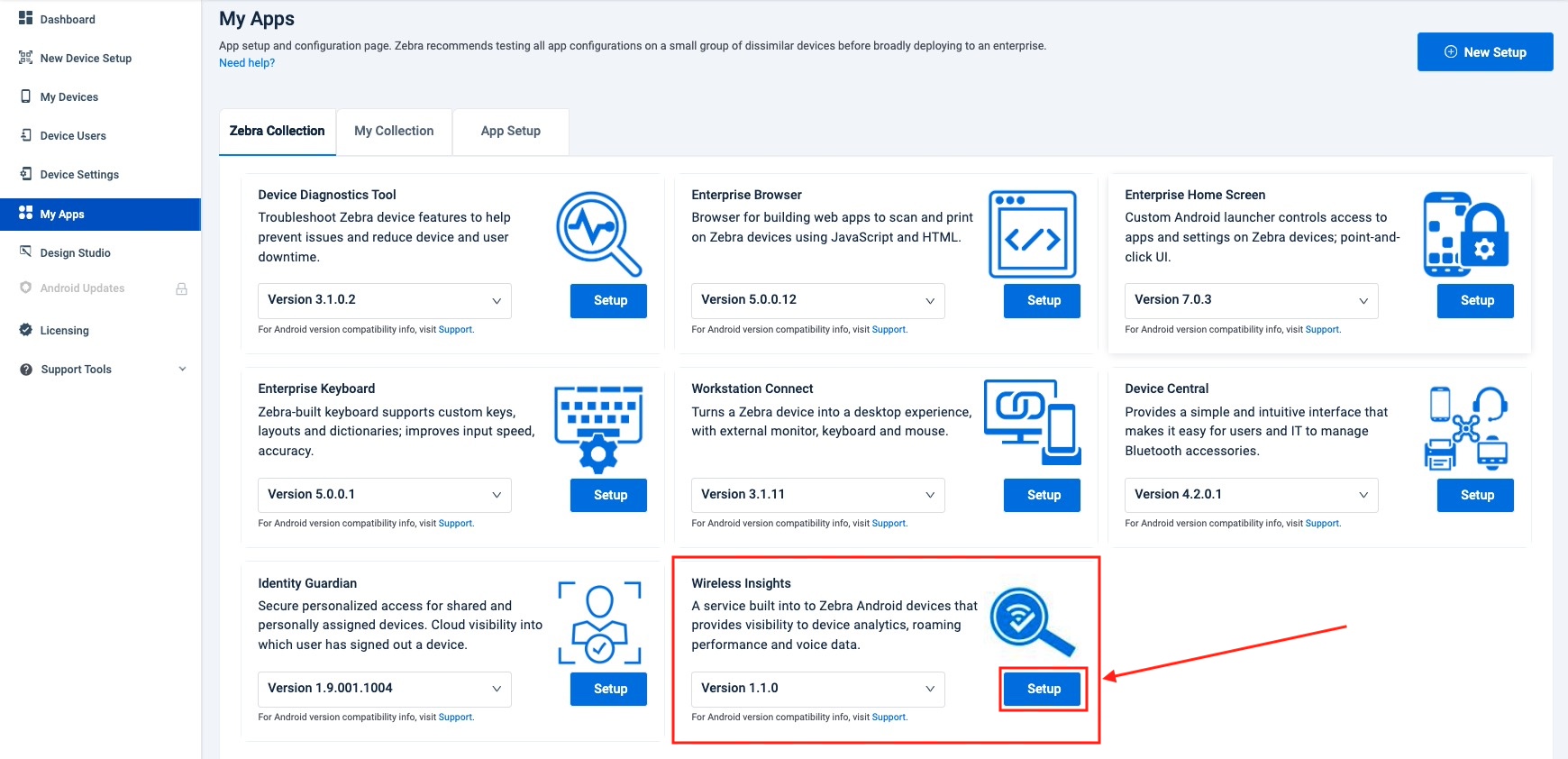This screenshot has width=1568, height=759.
Task: Expand the Enterprise Keyboard Version 5.0.0.1 dropdown
Action: point(384,495)
